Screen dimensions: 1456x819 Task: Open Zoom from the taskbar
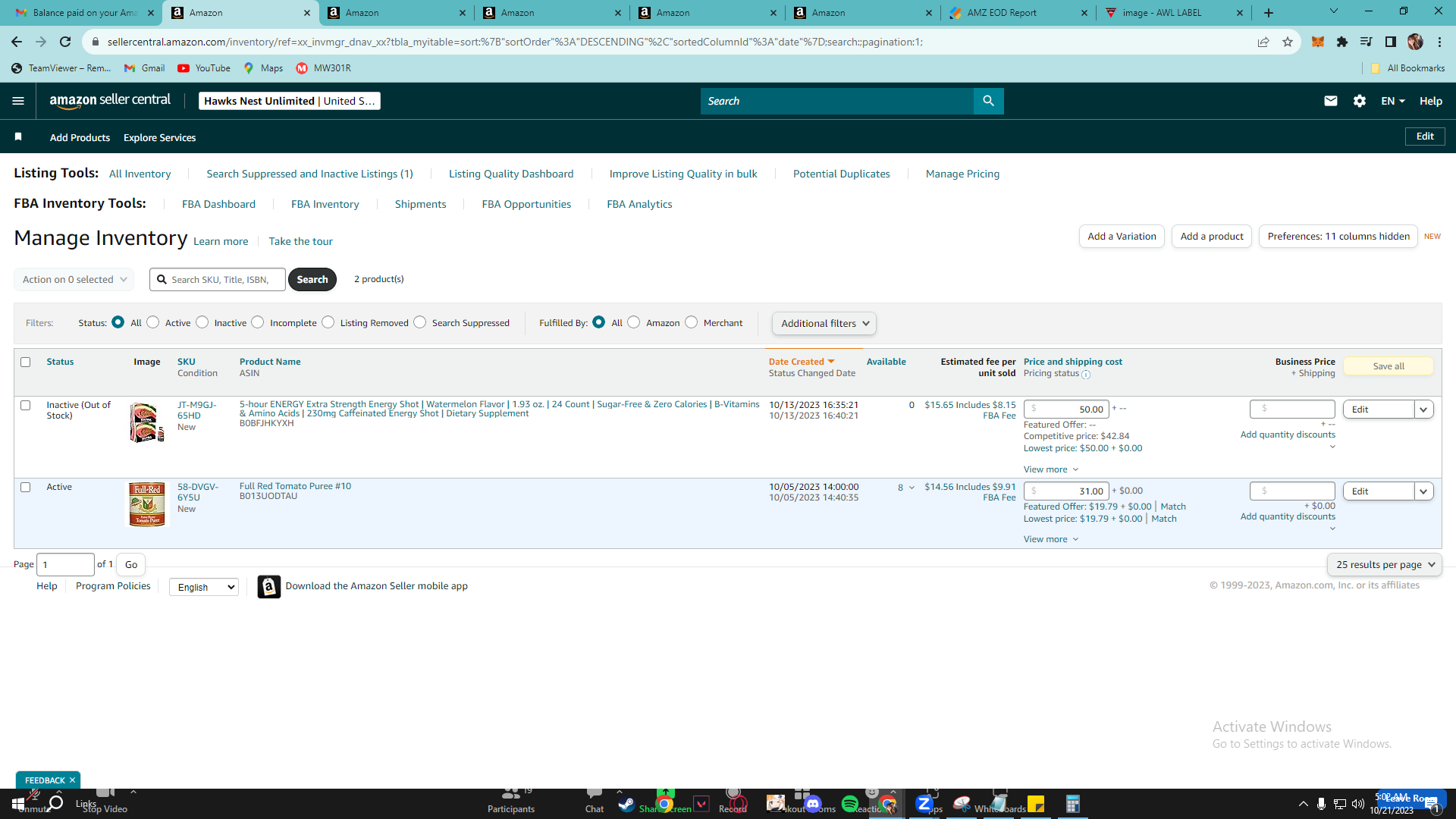pos(924,804)
